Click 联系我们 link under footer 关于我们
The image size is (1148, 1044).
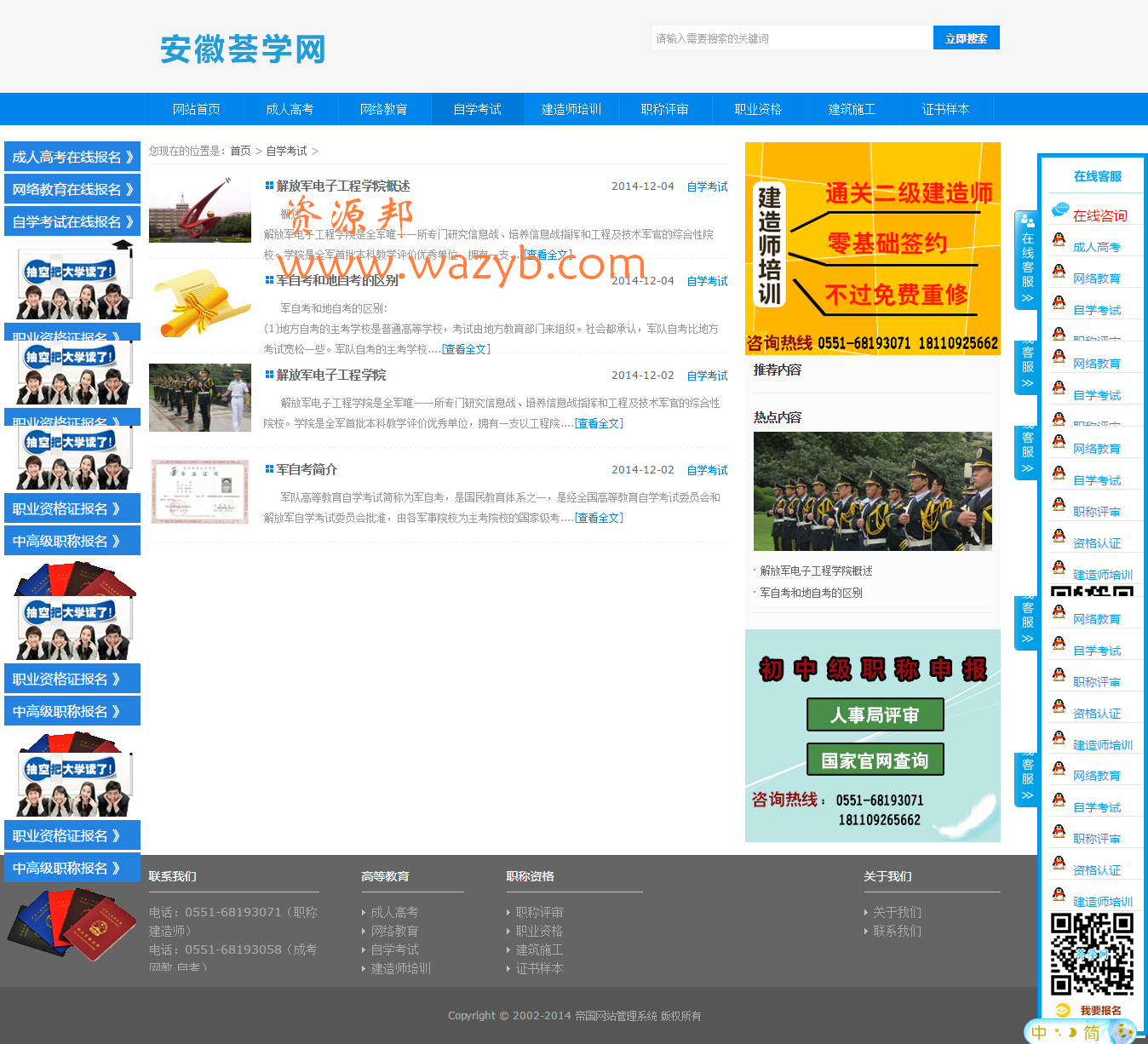pos(897,931)
